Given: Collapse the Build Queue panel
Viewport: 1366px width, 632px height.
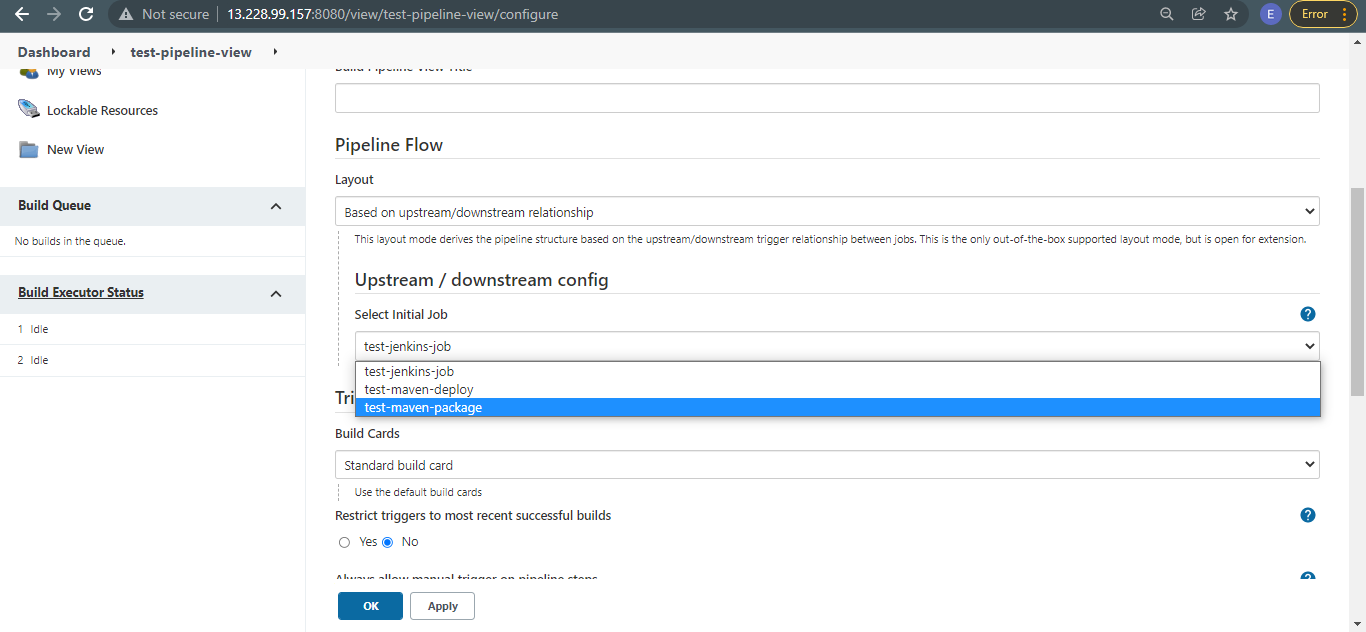Looking at the screenshot, I should tap(276, 206).
